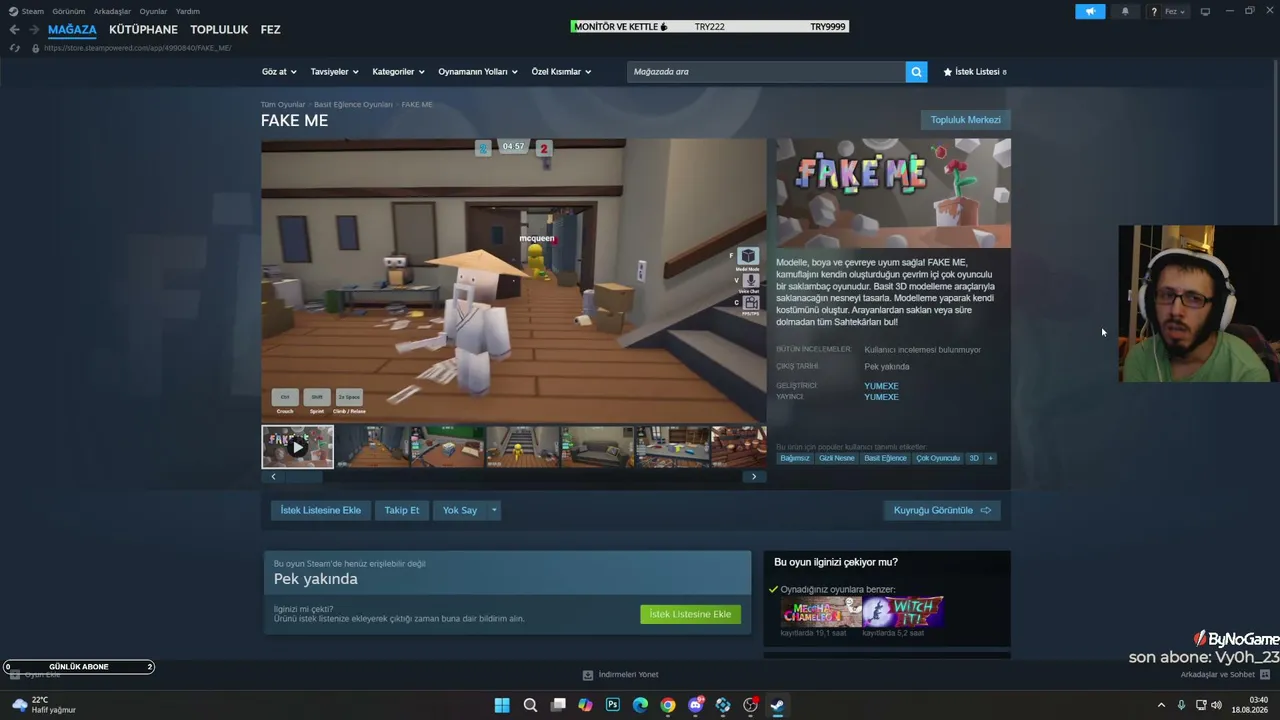Open the Steam menu in the menu bar

(33, 11)
